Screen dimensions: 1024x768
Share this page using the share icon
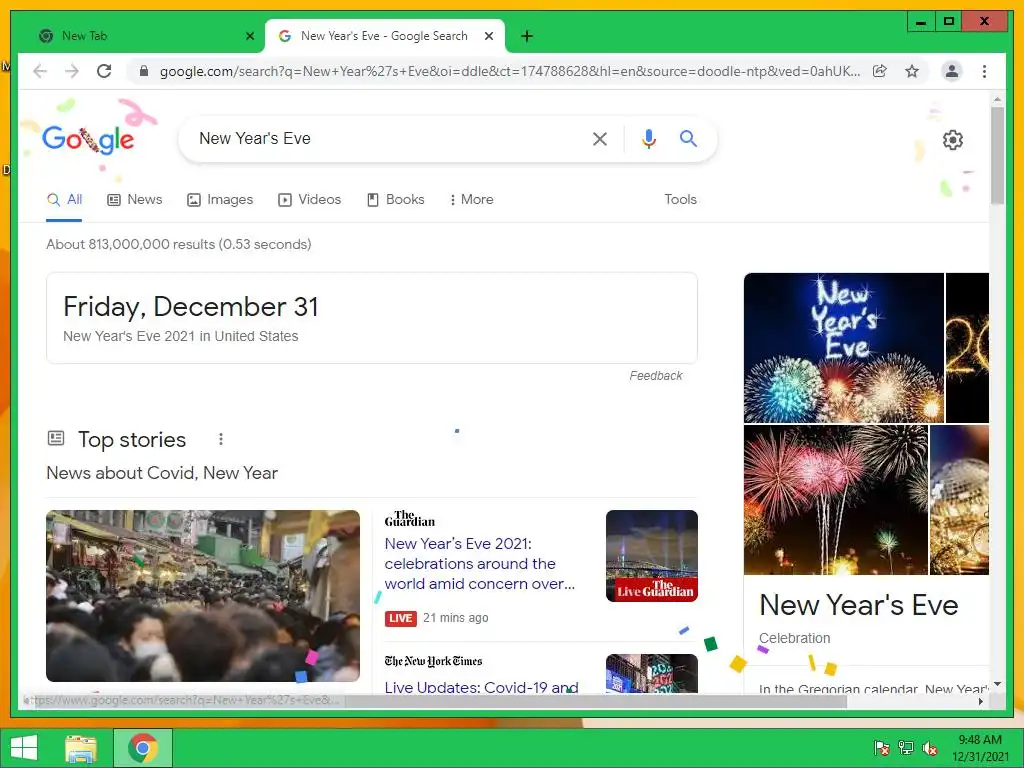click(880, 71)
